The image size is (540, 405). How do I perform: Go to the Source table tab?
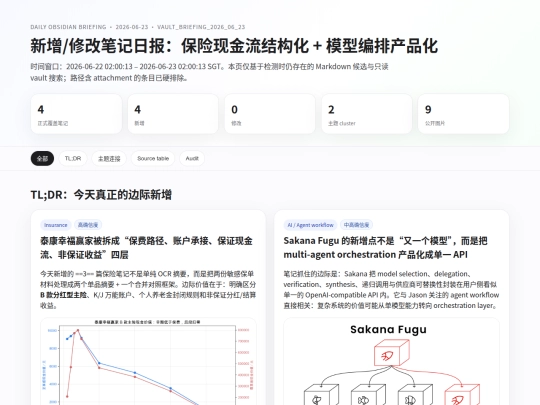(x=153, y=158)
